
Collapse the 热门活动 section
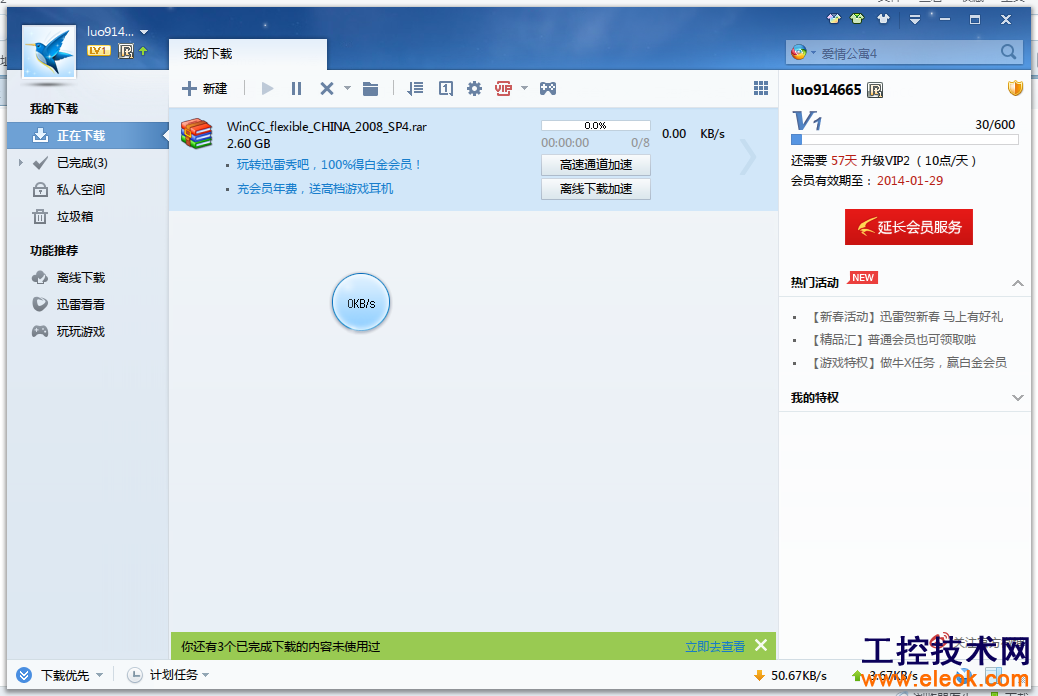point(1017,283)
